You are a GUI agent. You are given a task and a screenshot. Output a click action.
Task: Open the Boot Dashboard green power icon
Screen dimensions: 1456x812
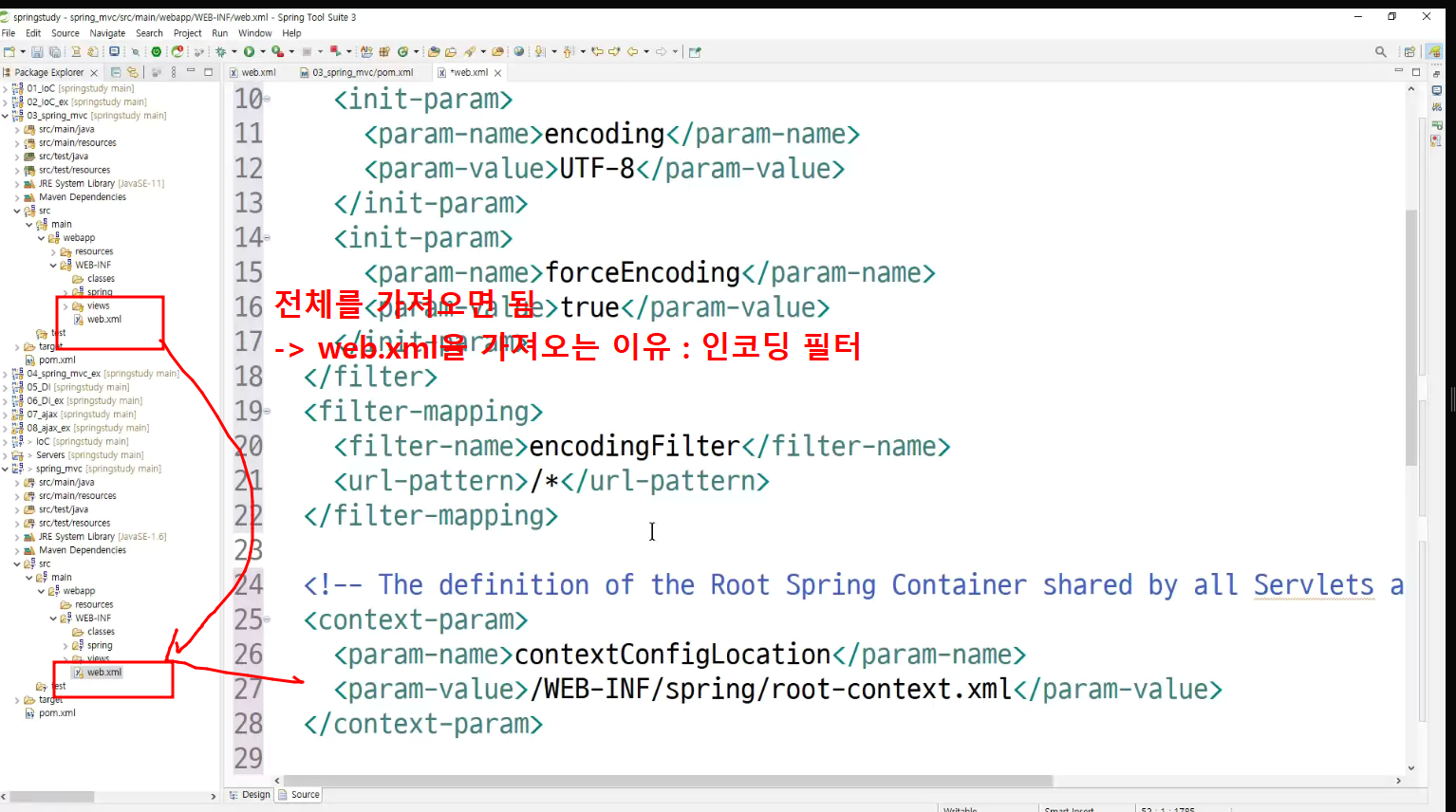157,52
